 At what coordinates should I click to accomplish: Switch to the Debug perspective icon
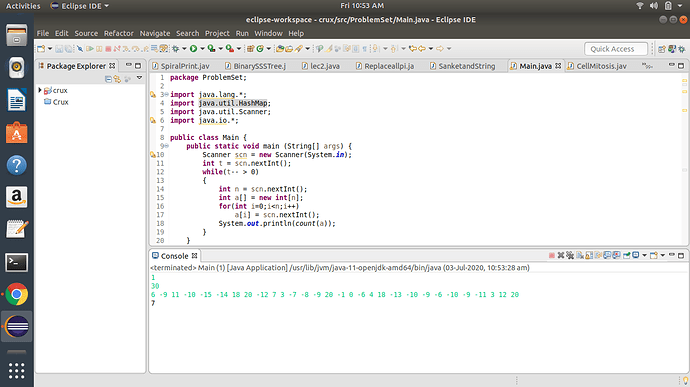682,49
